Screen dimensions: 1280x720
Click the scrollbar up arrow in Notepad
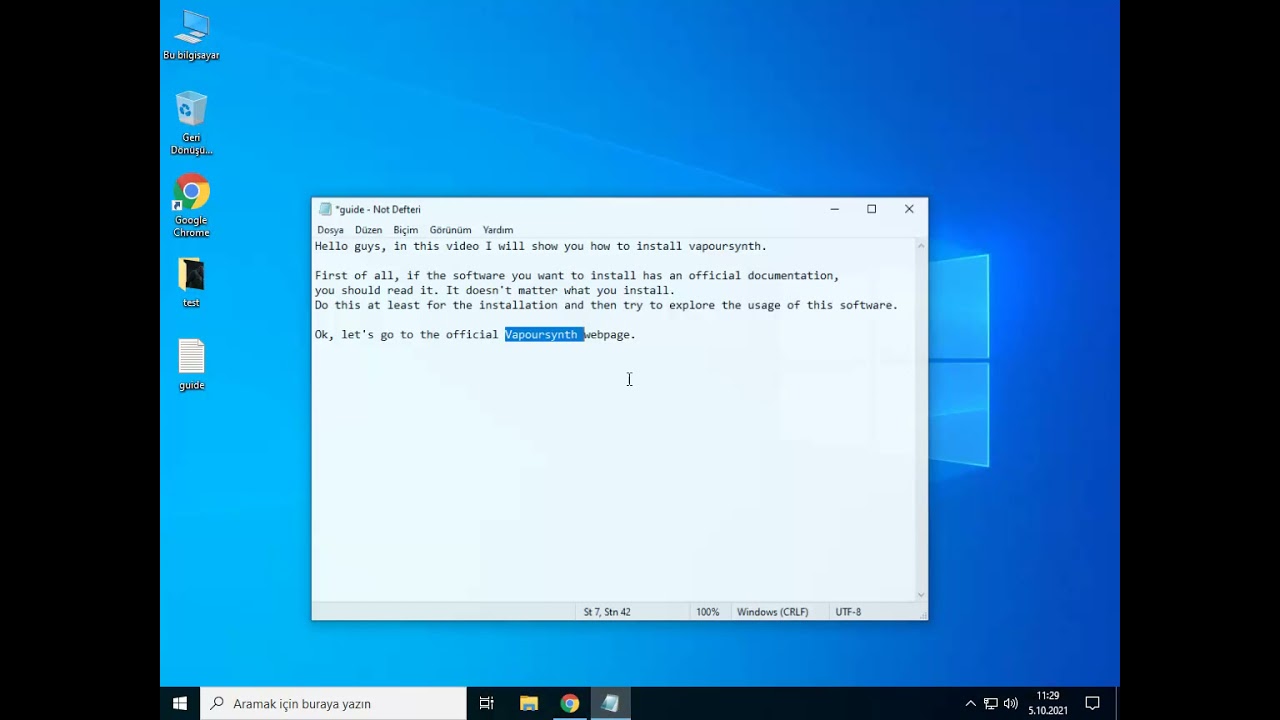pyautogui.click(x=921, y=246)
